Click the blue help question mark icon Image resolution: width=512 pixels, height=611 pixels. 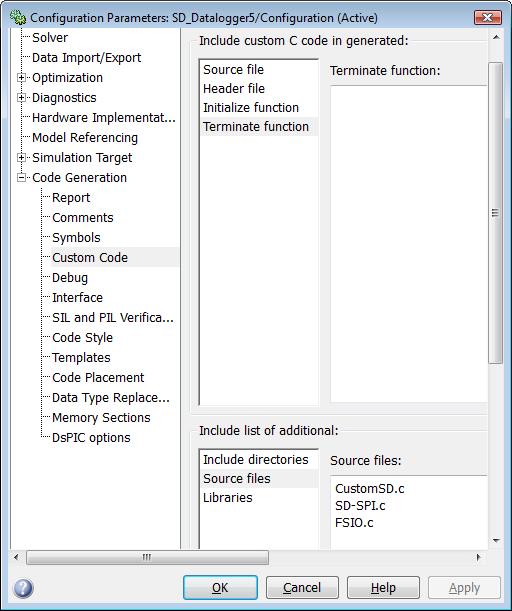tap(23, 588)
